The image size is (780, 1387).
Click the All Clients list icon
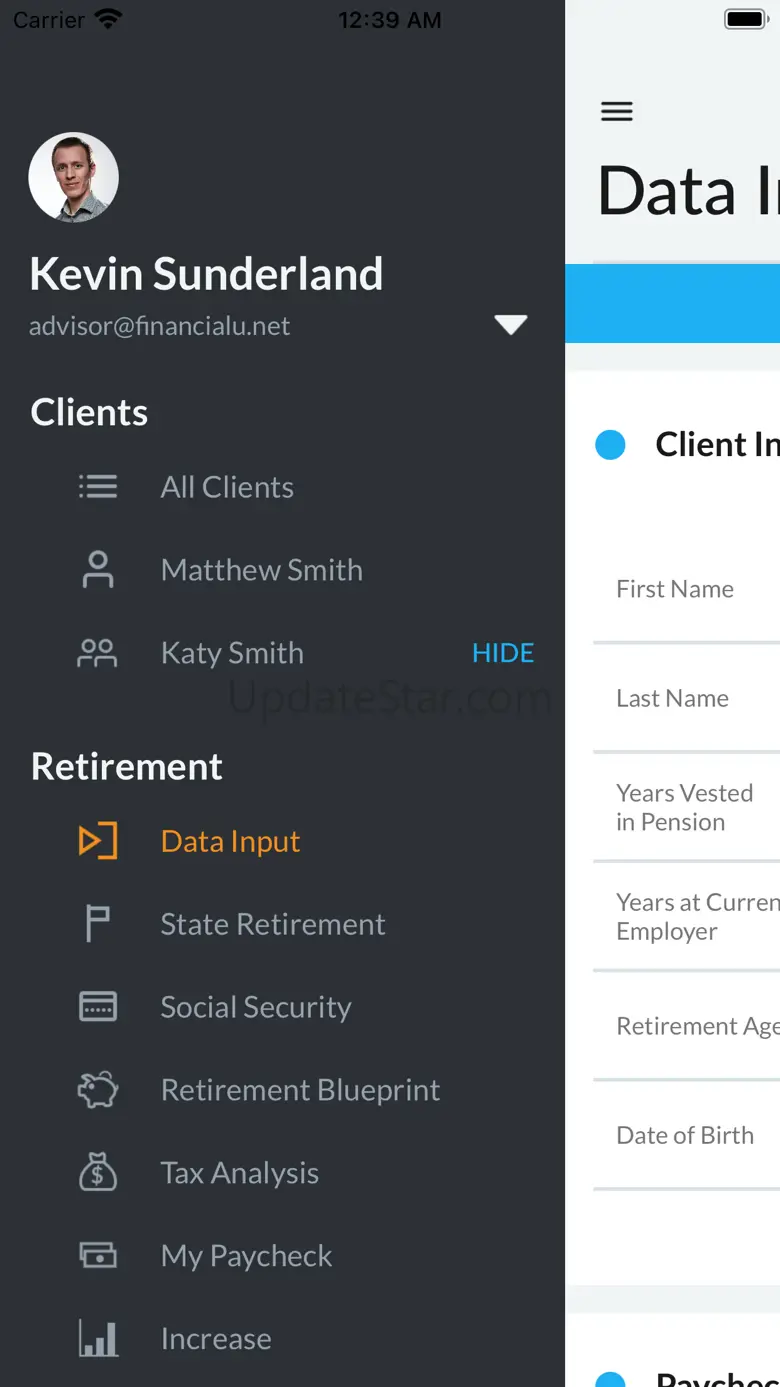98,487
